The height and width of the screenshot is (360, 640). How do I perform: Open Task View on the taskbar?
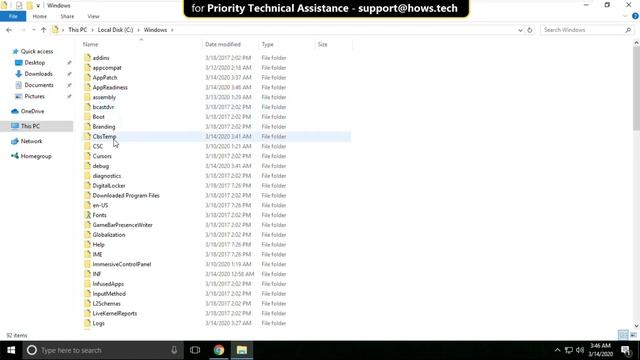tap(195, 350)
